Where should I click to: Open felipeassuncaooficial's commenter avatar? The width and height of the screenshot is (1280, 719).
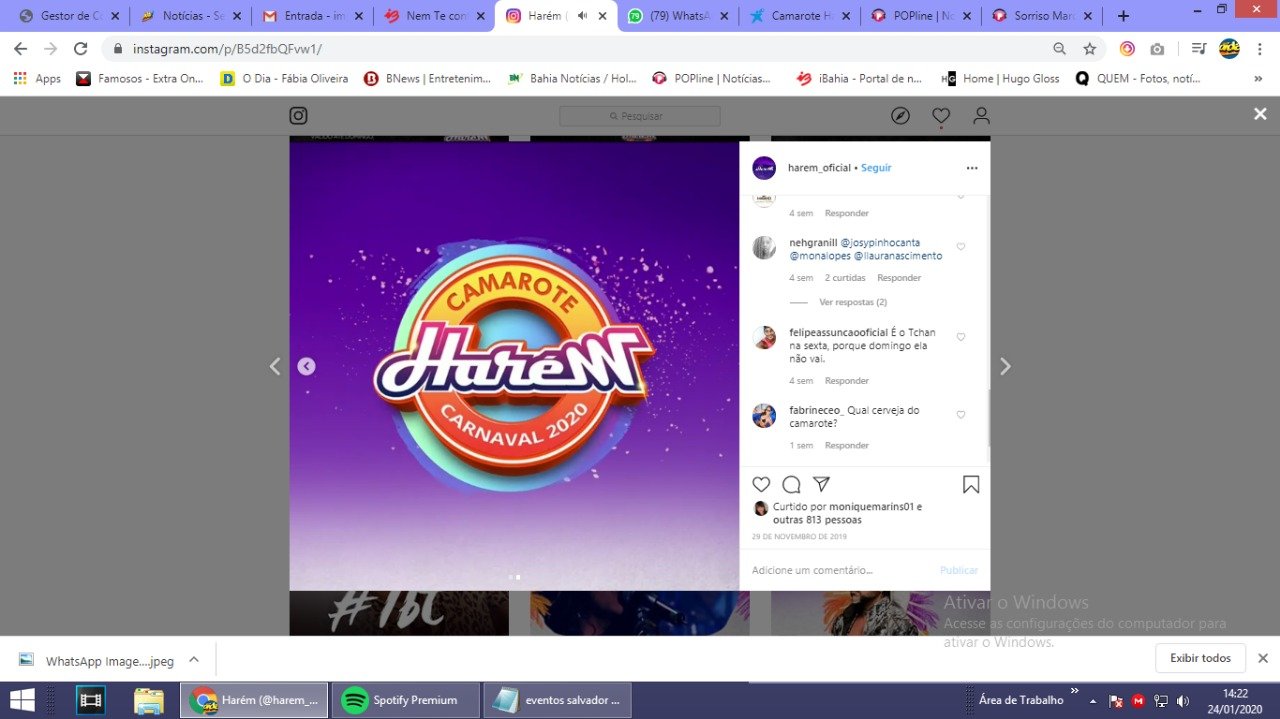[x=764, y=338]
